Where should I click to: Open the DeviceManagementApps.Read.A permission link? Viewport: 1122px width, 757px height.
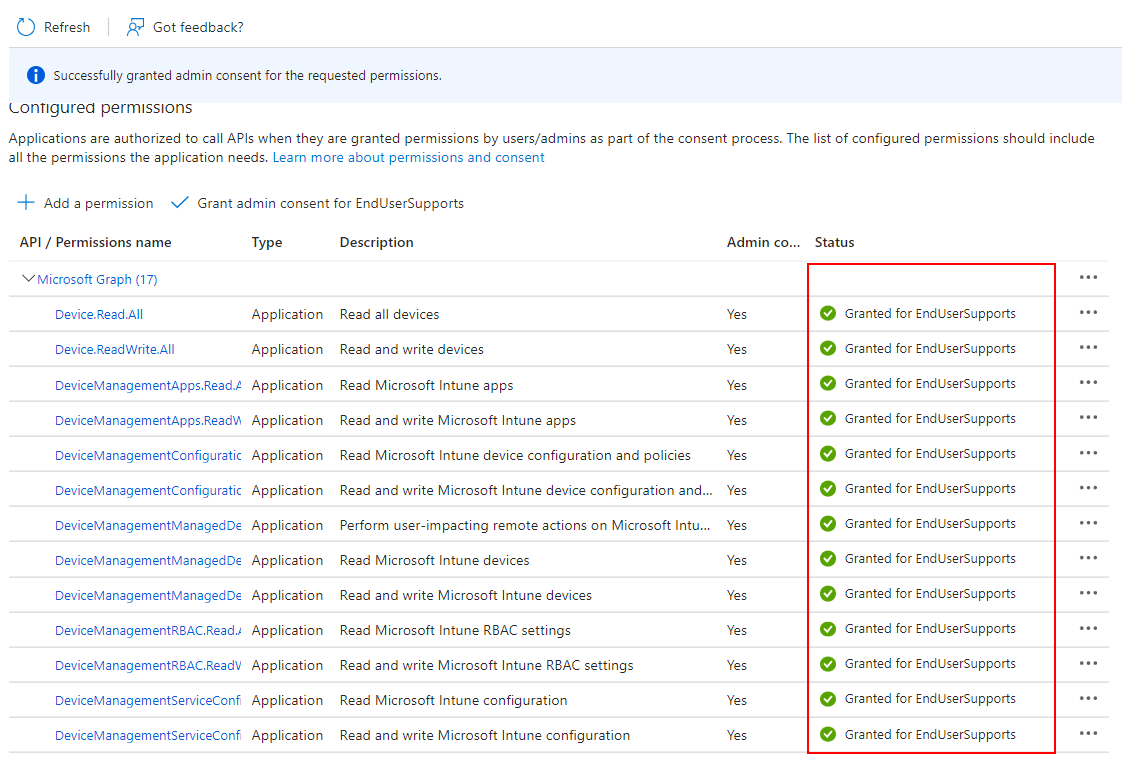(148, 385)
